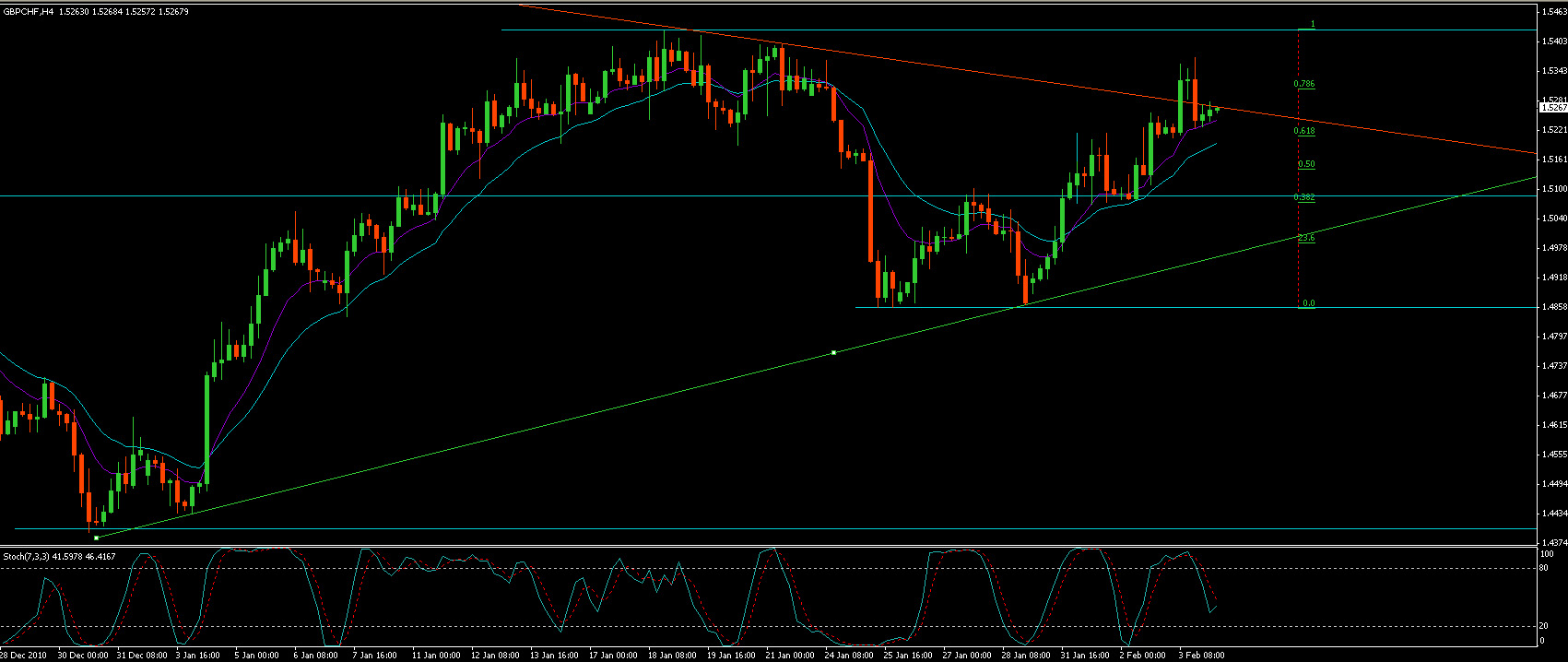
Task: Pick the 23.6 Fibonacci level label
Action: [1305, 238]
